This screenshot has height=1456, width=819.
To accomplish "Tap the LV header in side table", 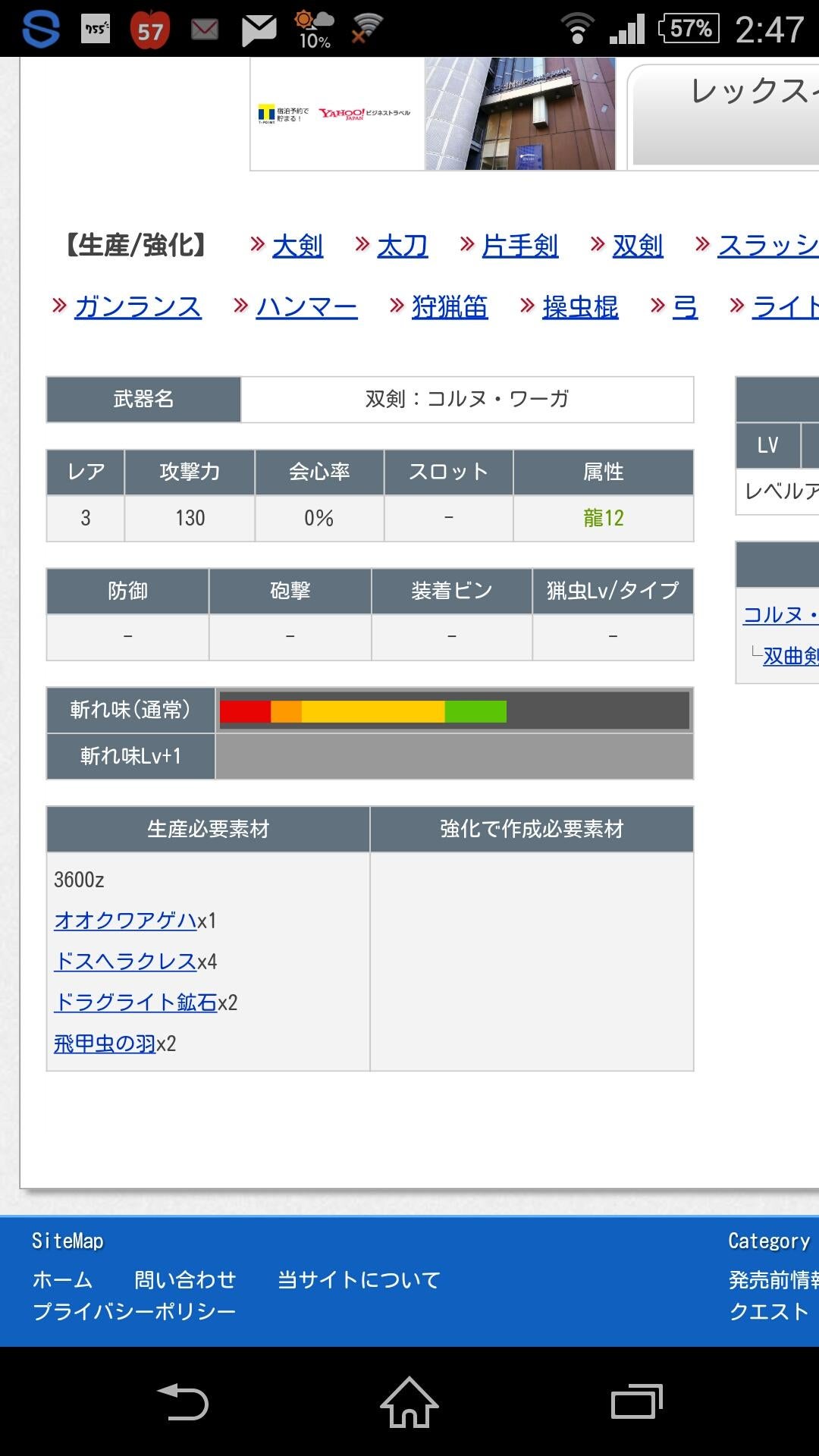I will (768, 445).
